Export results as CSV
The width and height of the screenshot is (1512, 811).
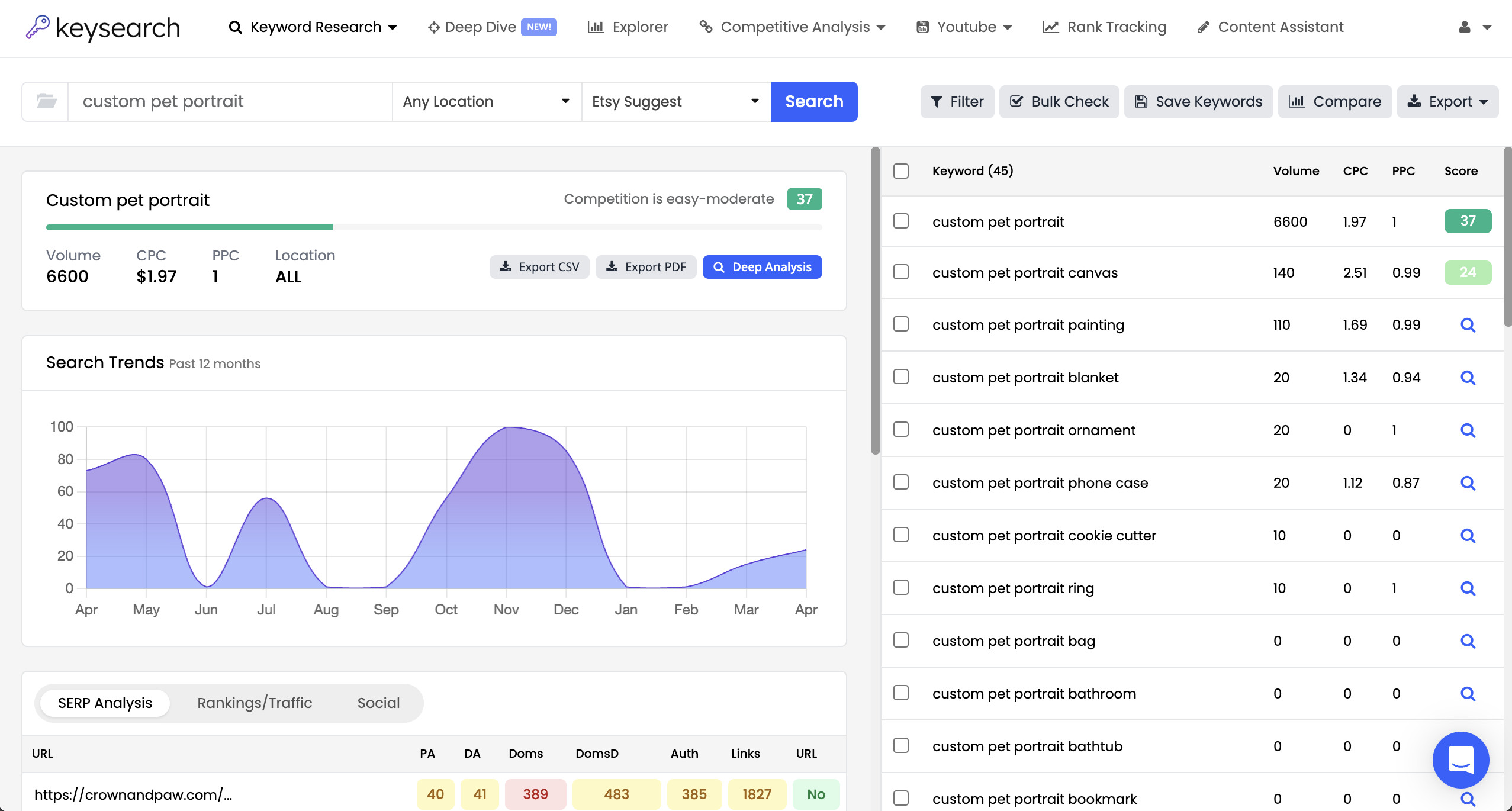click(539, 267)
